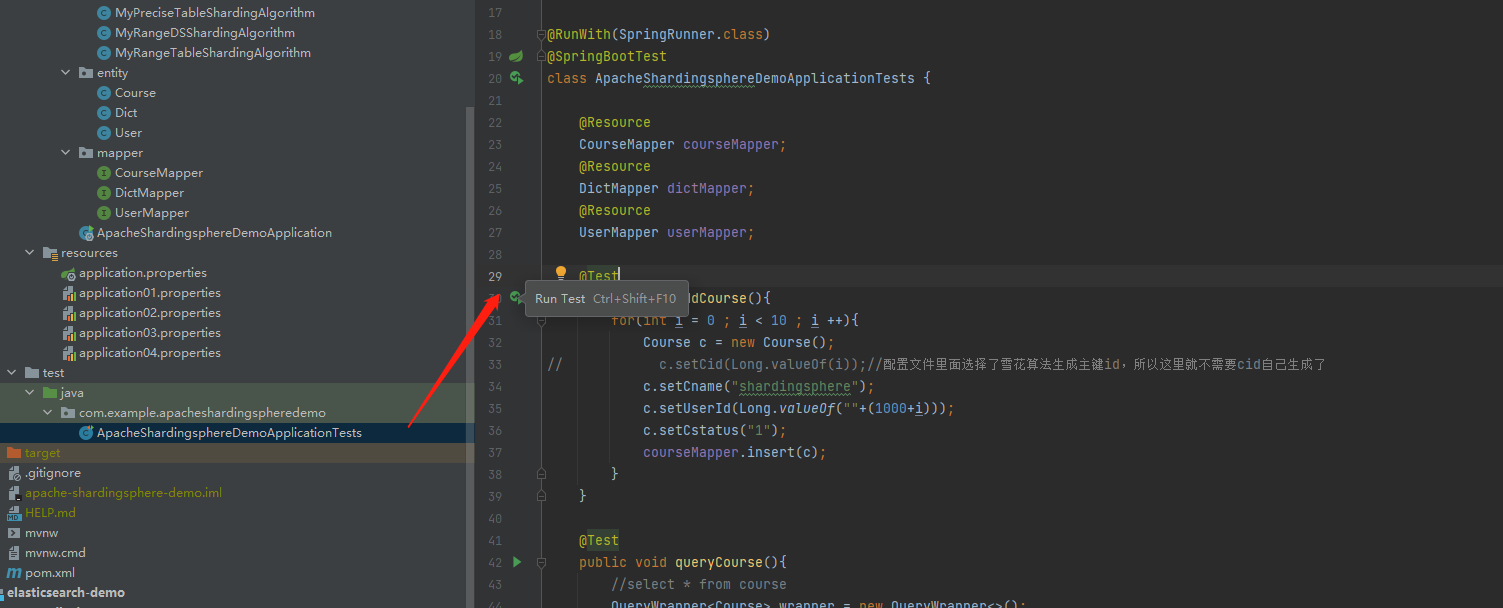Click the dictMapper field declaration
This screenshot has width=1503, height=608.
tap(667, 188)
